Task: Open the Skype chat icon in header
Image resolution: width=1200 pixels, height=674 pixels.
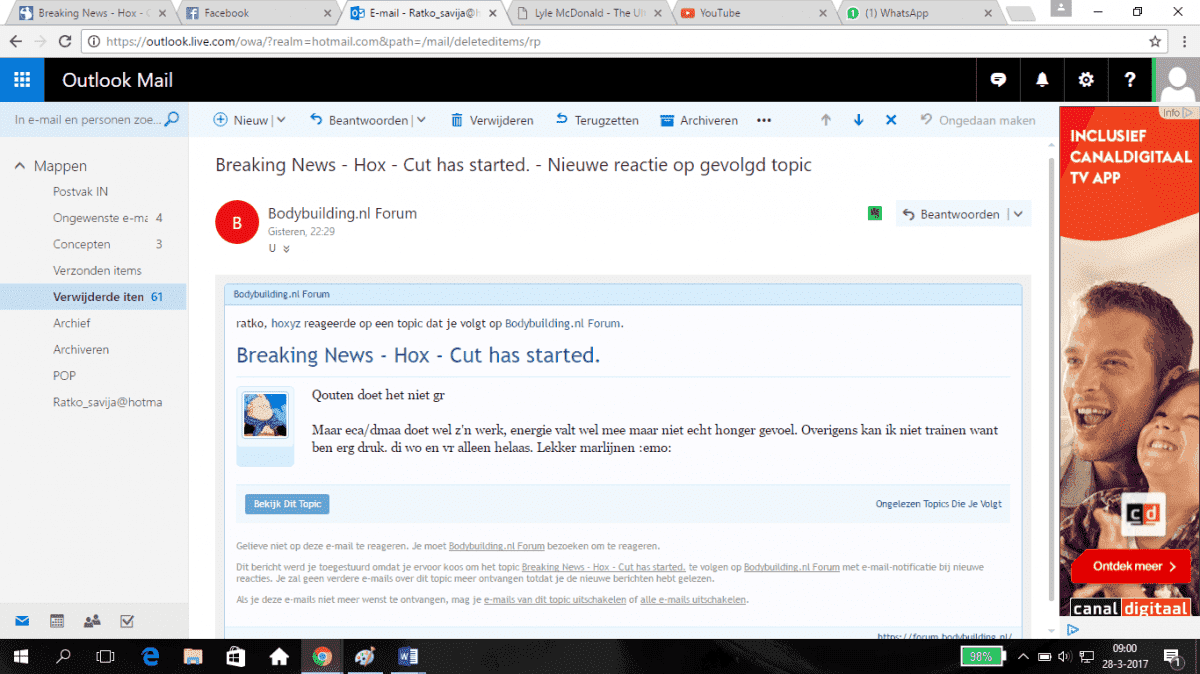Action: [998, 80]
